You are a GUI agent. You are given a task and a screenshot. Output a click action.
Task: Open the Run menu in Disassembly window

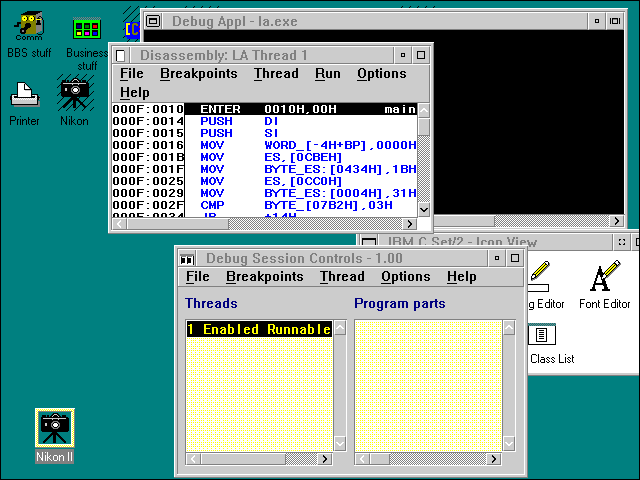(327, 74)
